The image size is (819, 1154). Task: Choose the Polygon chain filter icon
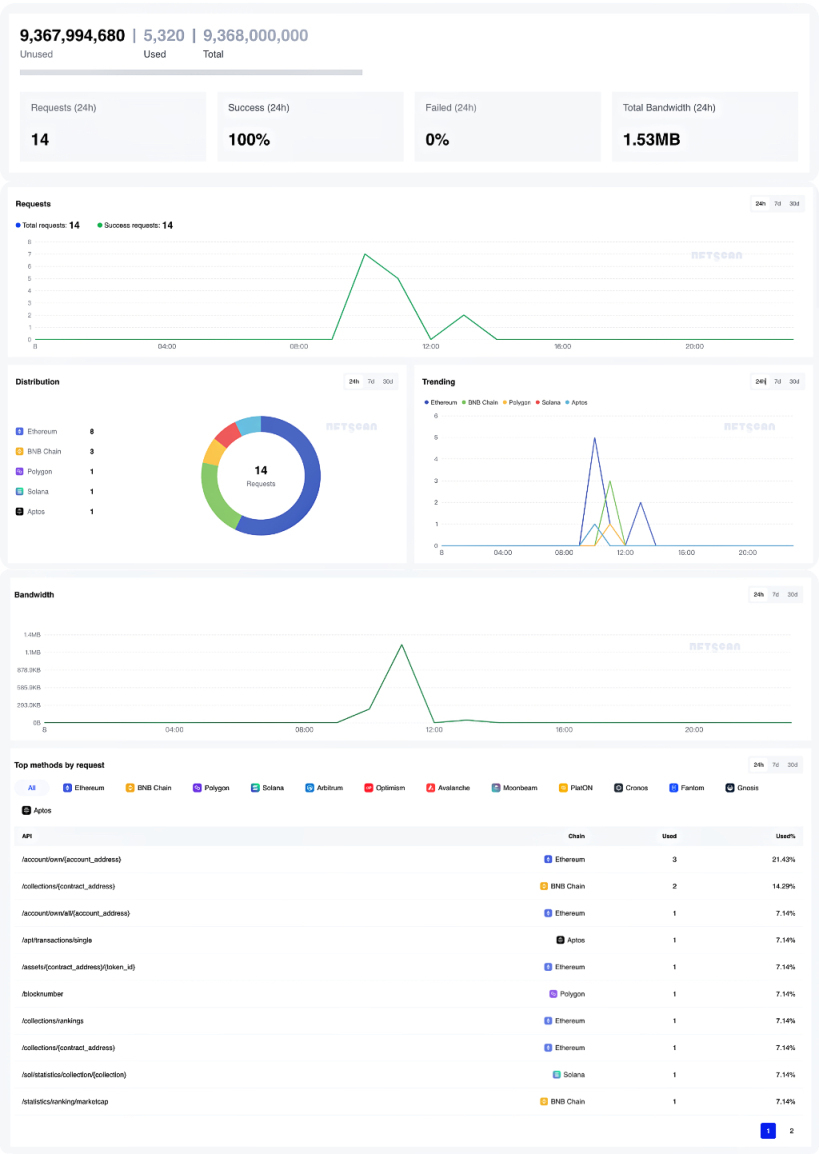[197, 787]
